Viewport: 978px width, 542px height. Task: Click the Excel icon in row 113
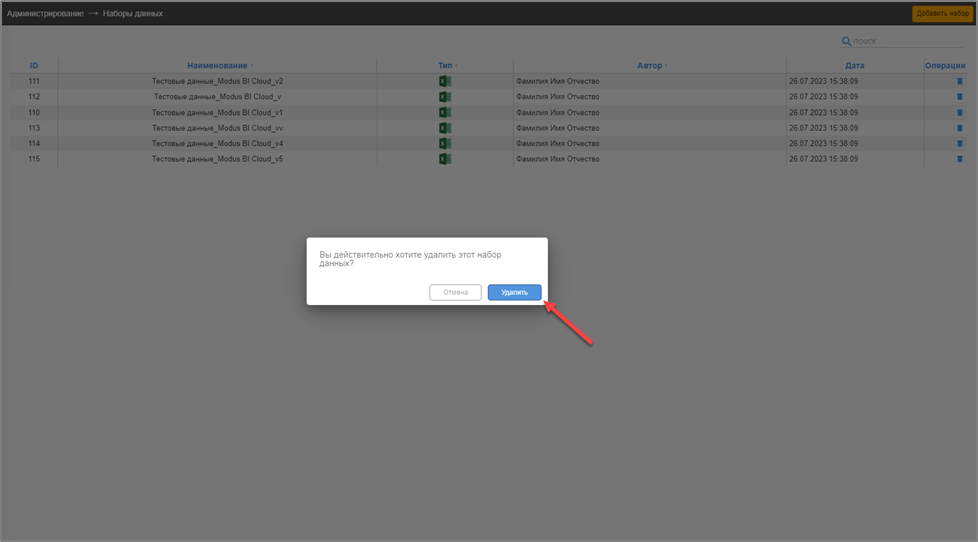pos(445,128)
